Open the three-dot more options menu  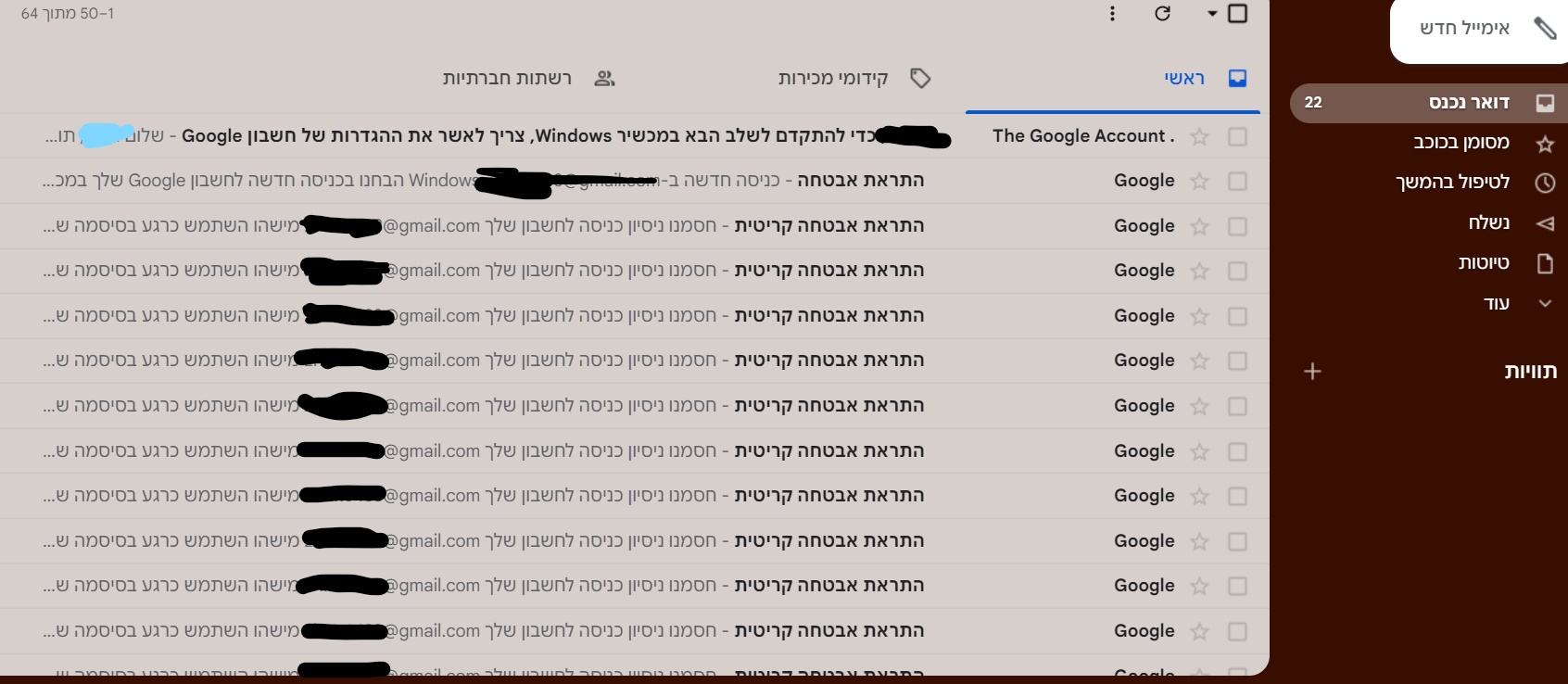(x=1112, y=13)
